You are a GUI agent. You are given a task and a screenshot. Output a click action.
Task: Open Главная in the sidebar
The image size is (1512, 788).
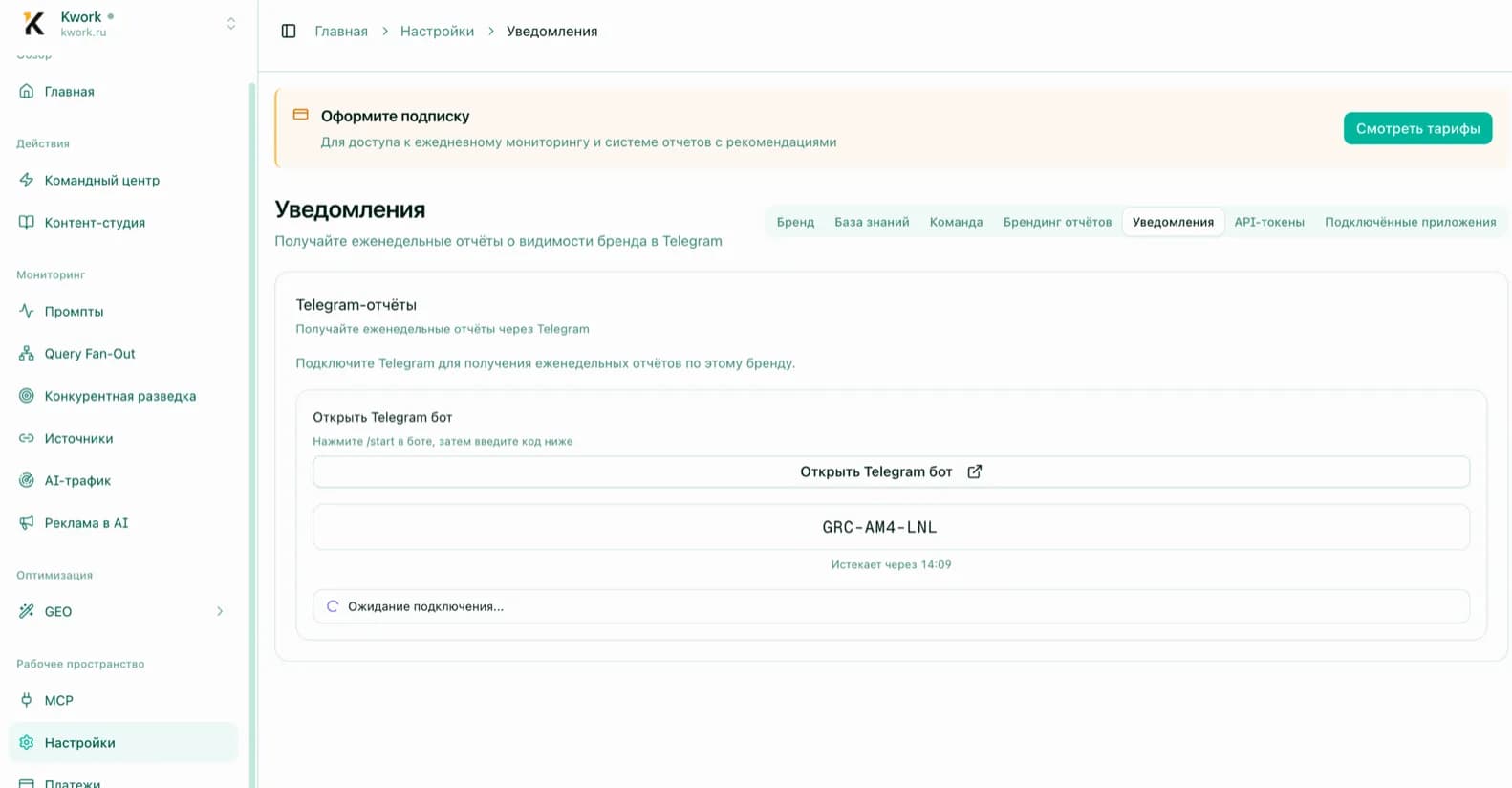pos(123,92)
